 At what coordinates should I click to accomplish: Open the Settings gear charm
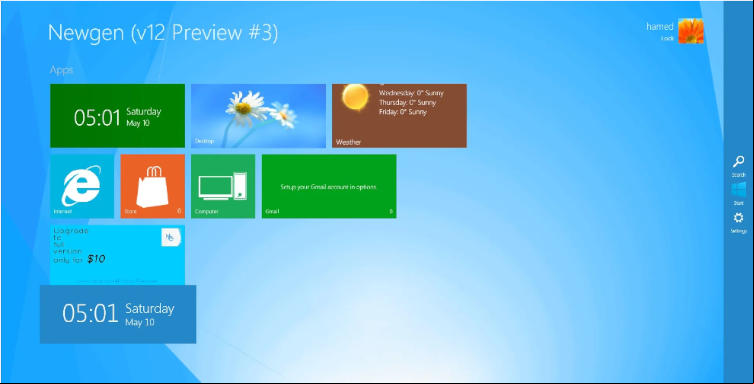(738, 218)
